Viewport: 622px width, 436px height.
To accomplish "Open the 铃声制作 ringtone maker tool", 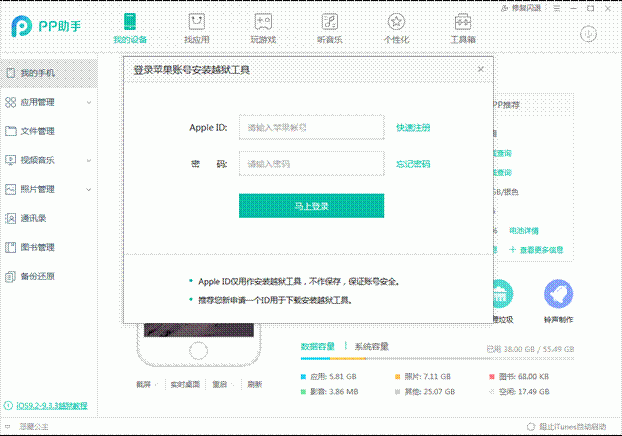I will (558, 302).
